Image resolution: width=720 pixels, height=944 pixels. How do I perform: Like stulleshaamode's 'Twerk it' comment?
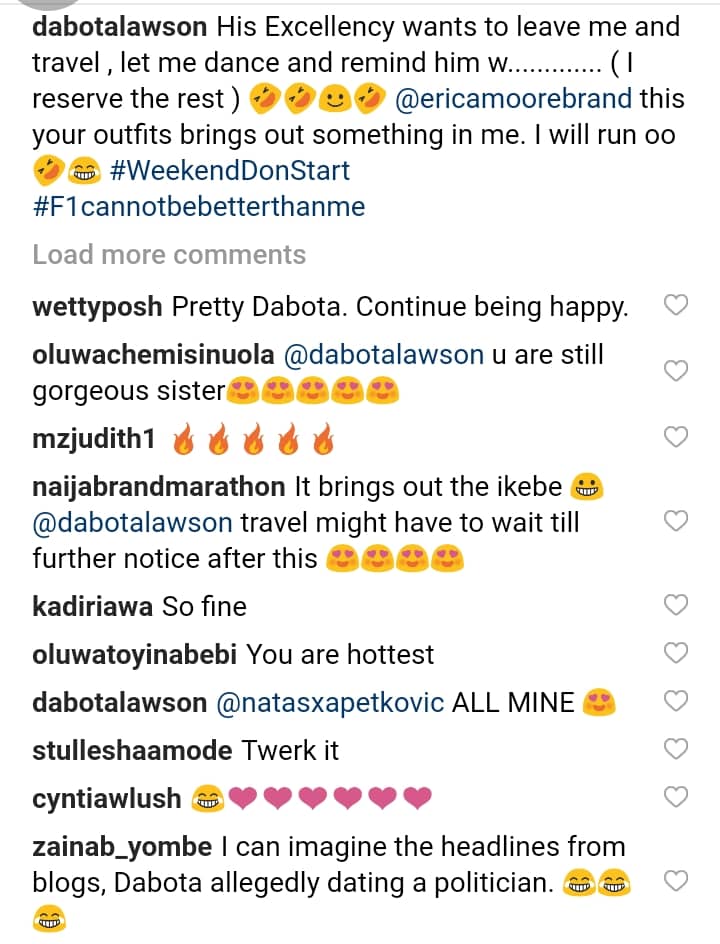676,749
